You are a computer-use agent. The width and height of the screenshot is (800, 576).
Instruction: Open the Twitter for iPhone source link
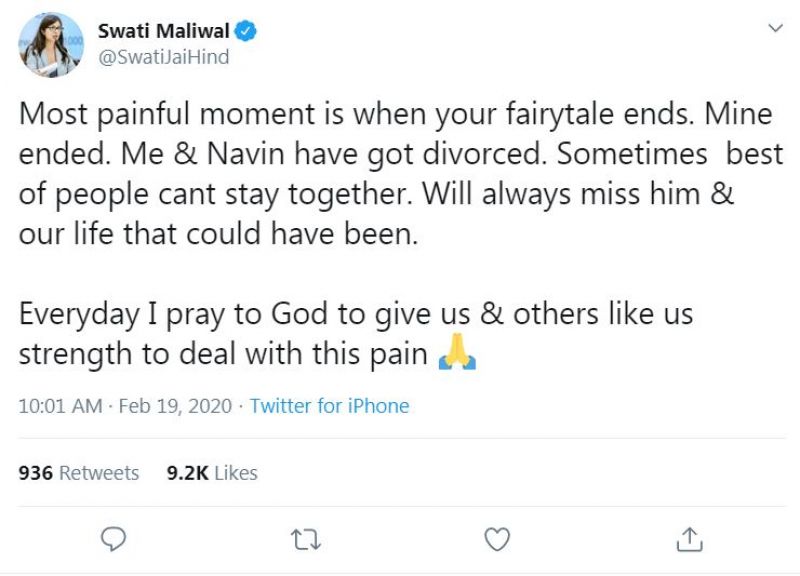pos(329,406)
